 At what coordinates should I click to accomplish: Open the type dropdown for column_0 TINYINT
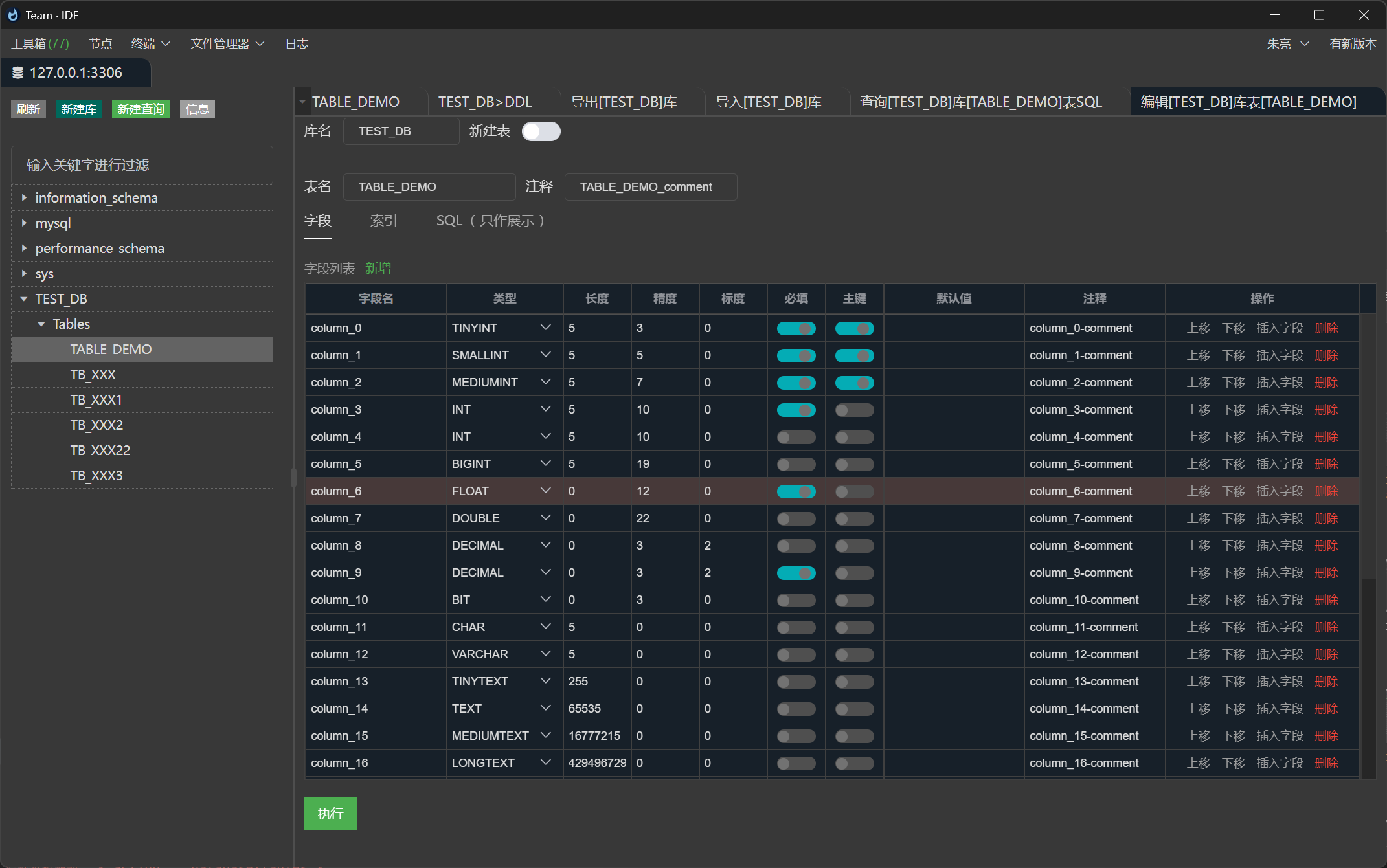545,328
